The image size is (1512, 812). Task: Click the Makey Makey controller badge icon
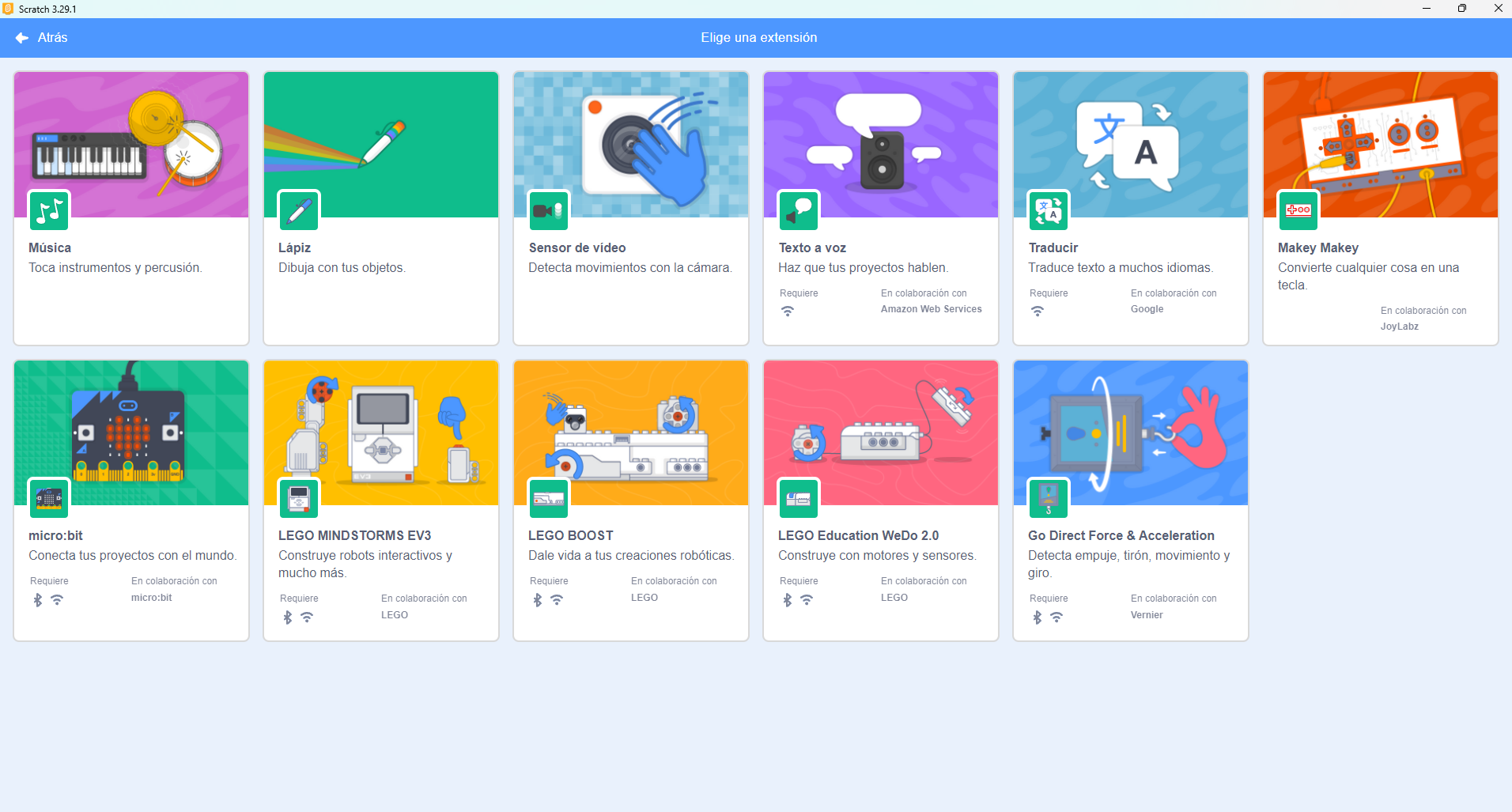coord(1298,210)
